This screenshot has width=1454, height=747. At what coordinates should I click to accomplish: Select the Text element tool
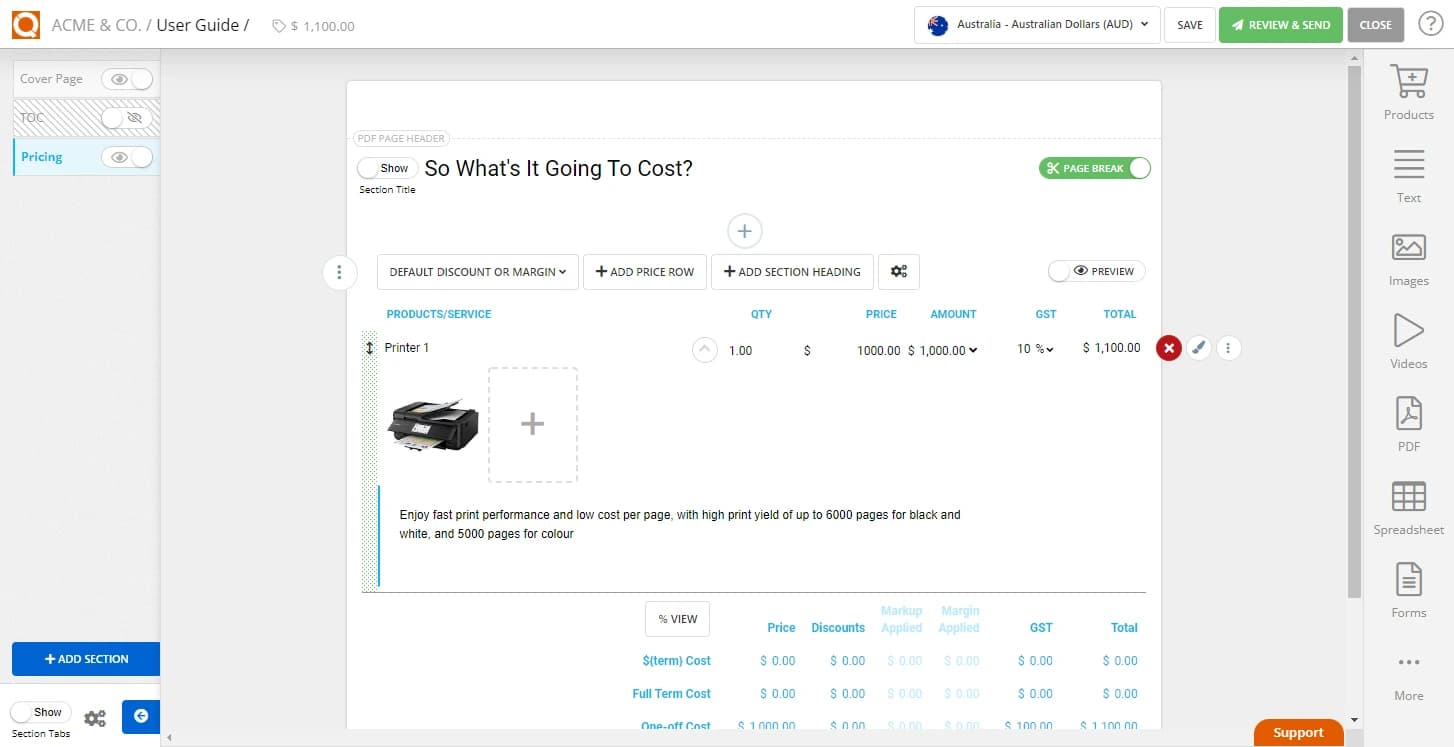pos(1408,175)
